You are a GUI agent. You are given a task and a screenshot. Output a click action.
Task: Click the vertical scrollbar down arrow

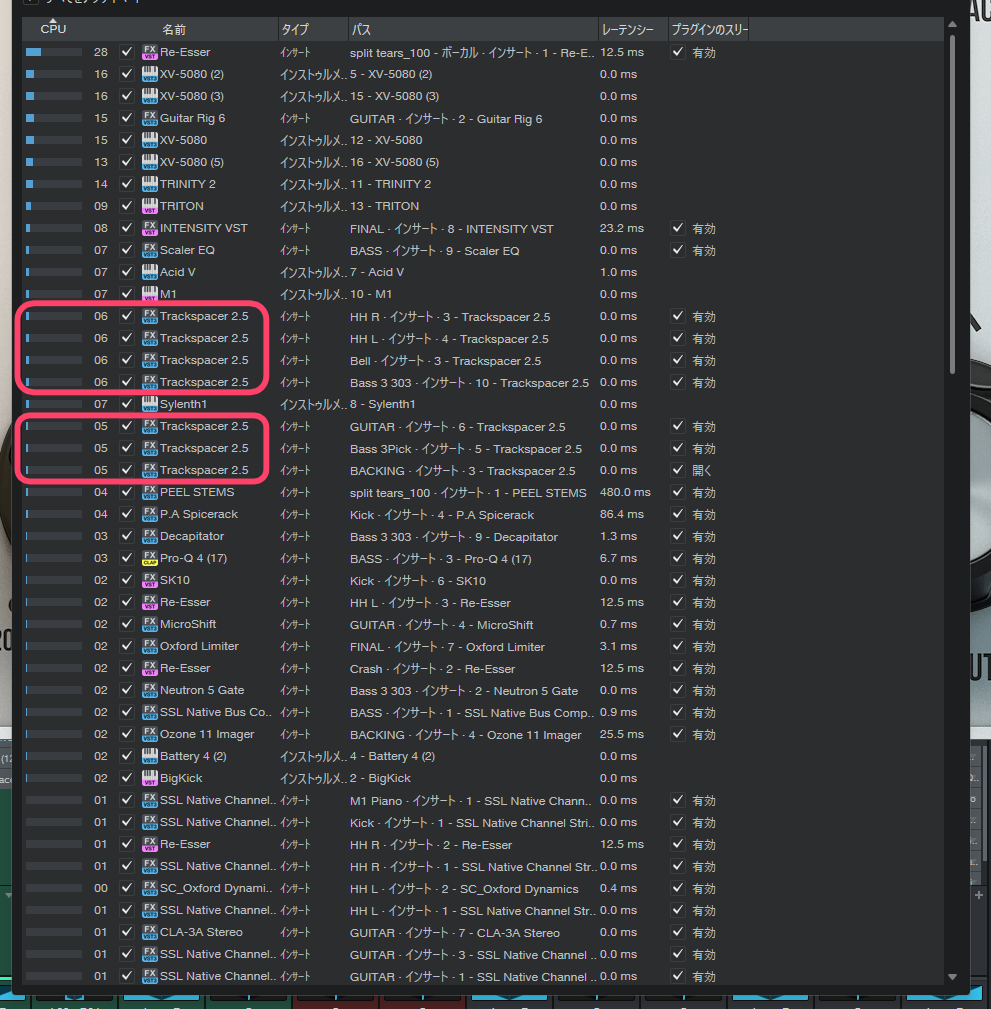(x=952, y=977)
